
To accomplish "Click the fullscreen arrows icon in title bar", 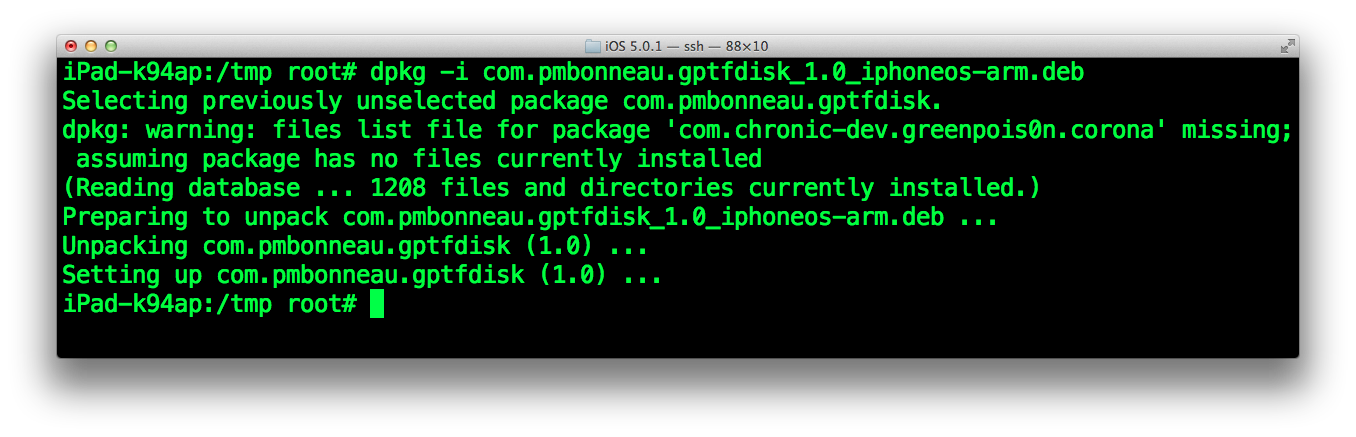I will 1286,46.
